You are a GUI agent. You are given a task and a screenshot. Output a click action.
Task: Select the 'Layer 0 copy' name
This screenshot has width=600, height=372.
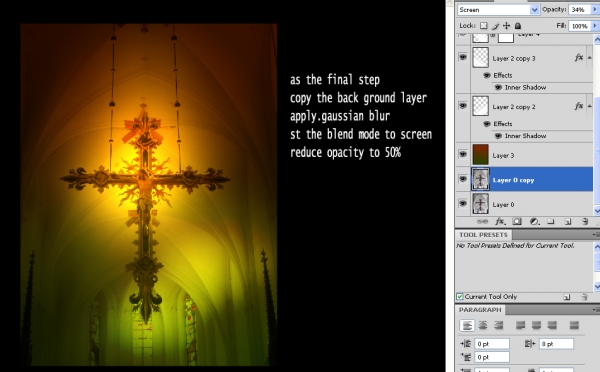pyautogui.click(x=514, y=180)
